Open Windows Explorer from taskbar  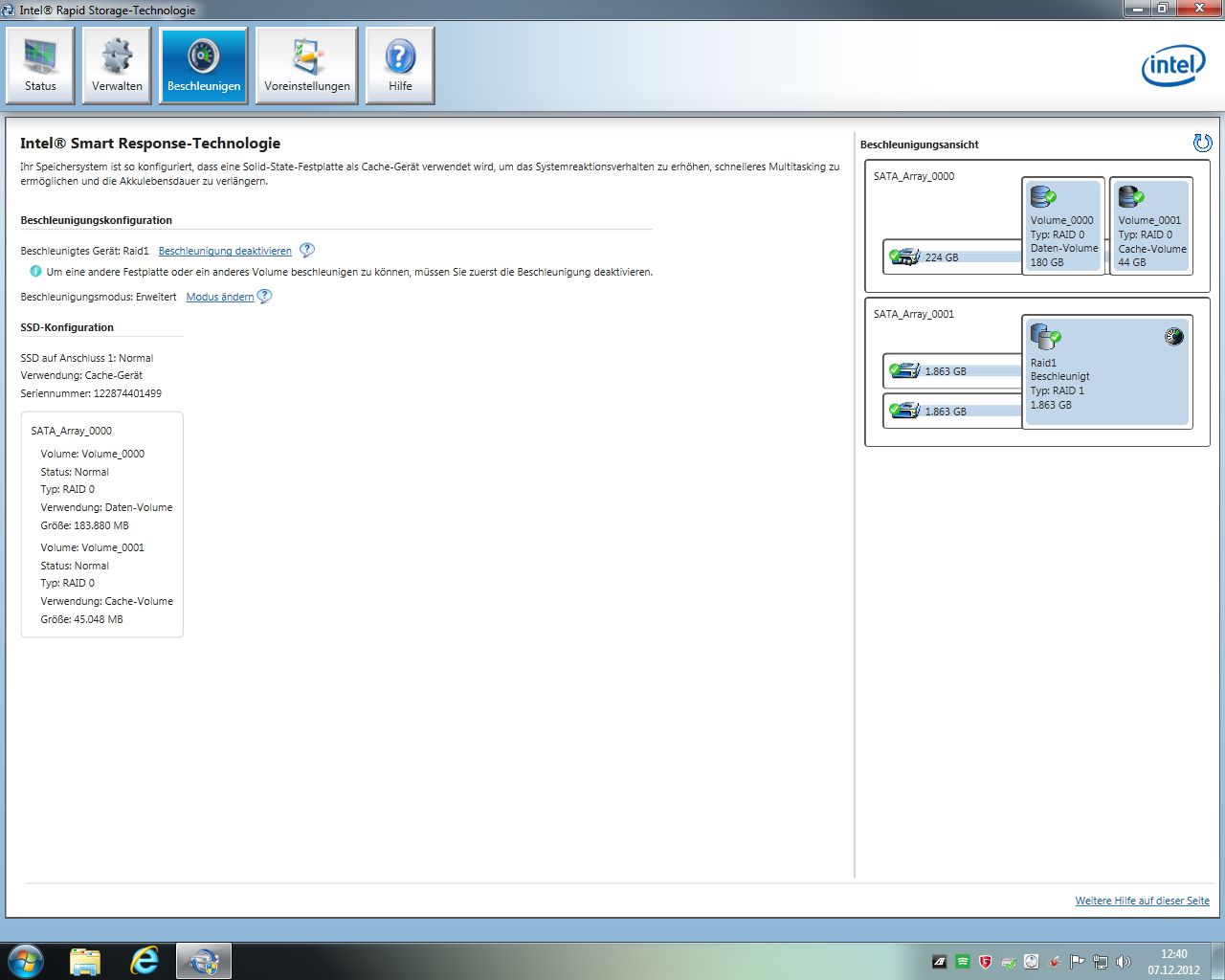pos(85,961)
